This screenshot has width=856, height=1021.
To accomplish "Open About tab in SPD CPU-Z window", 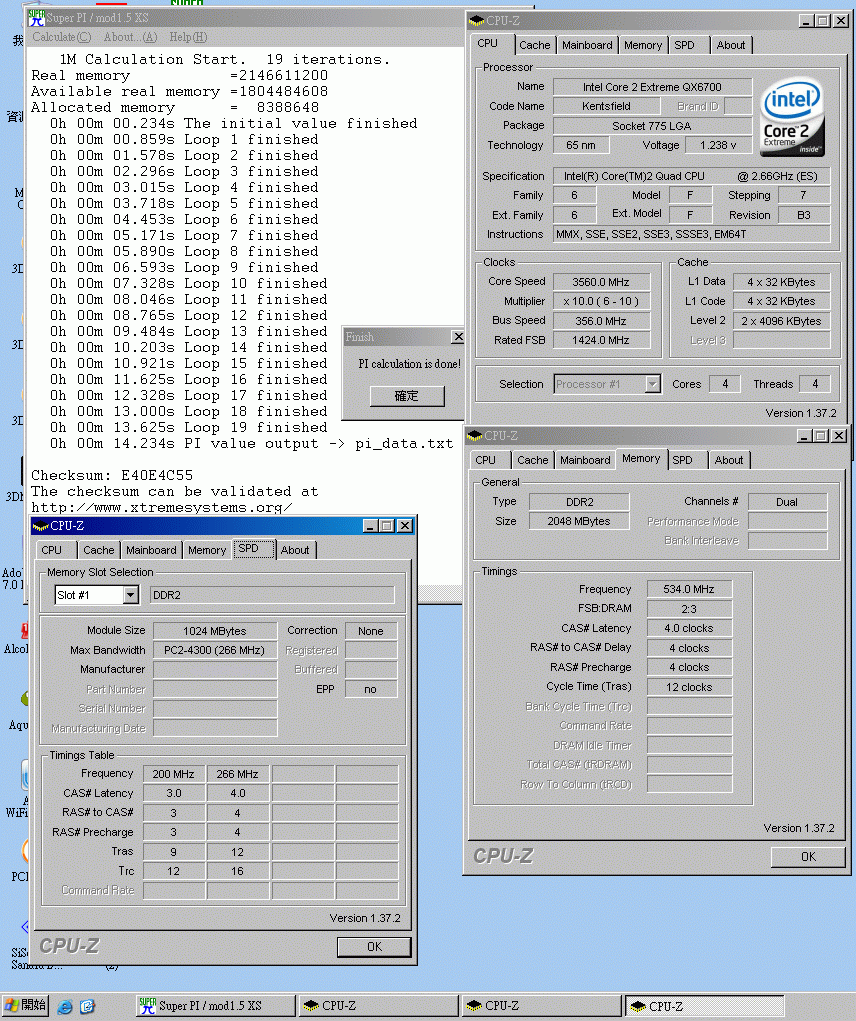I will [295, 550].
